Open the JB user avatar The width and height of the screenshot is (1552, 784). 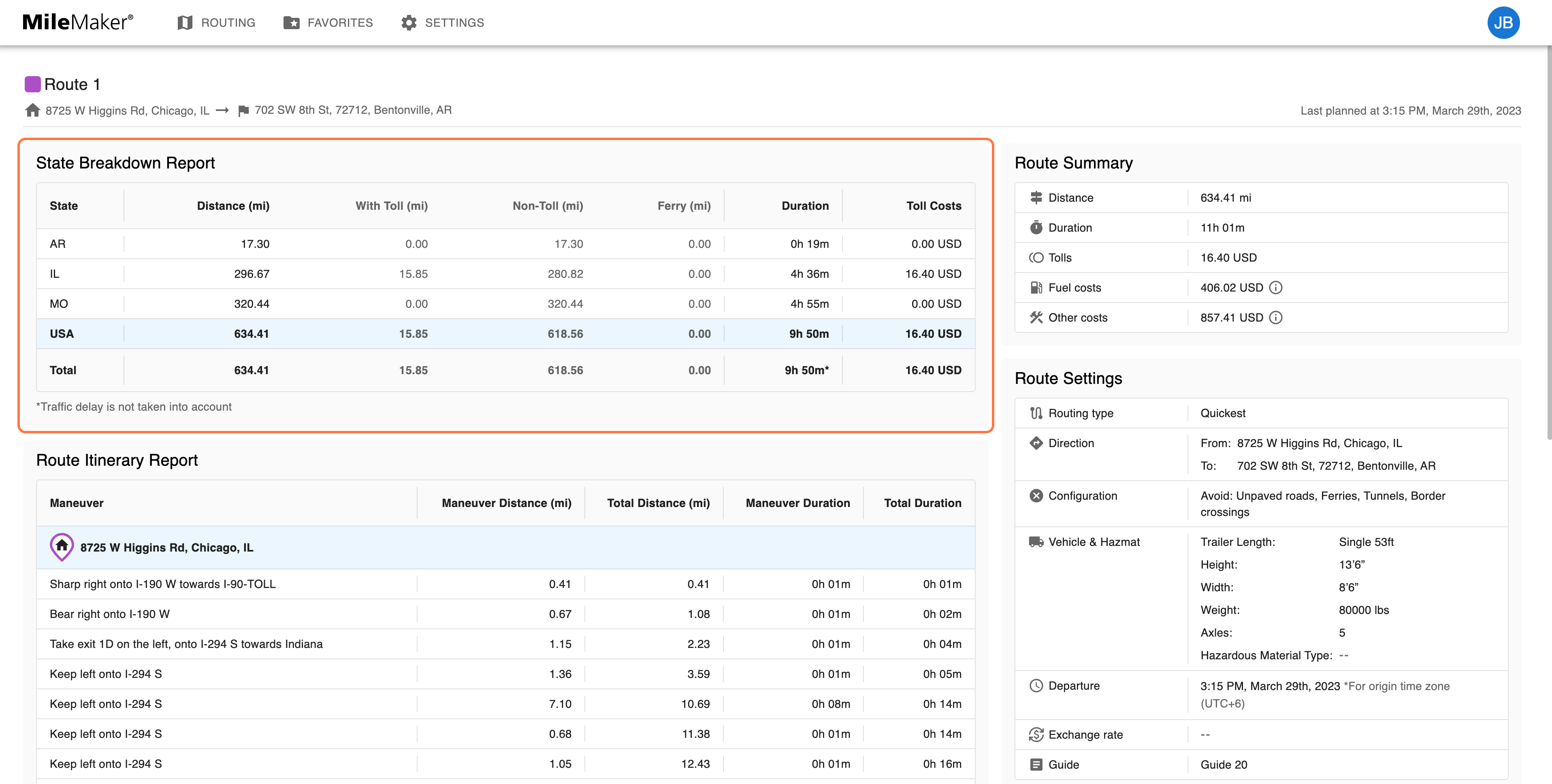(1503, 23)
